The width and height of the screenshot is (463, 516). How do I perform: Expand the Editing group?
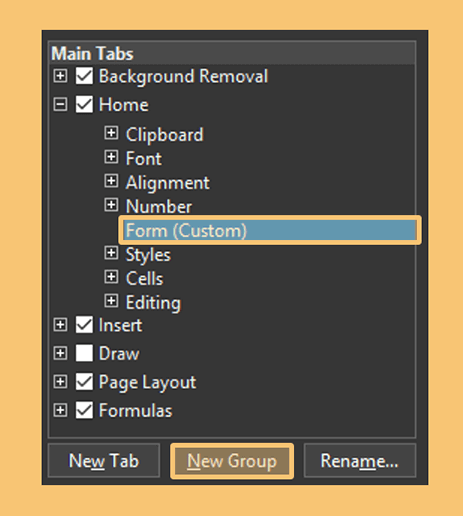click(111, 301)
